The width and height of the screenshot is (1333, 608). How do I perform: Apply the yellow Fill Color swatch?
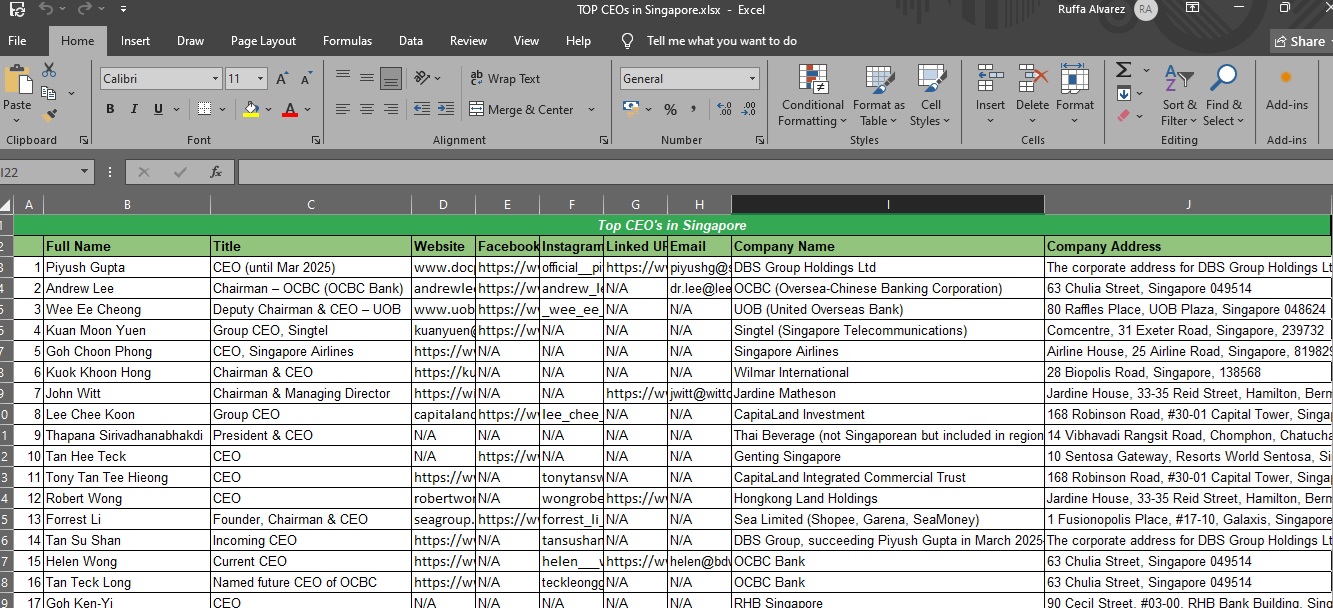coord(251,109)
